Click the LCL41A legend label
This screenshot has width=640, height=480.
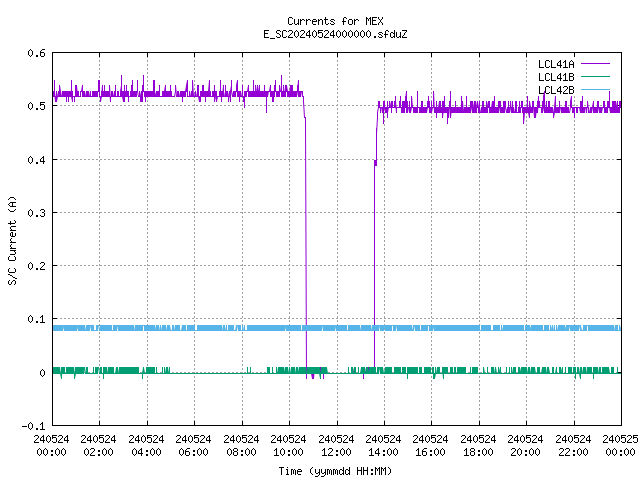556,64
